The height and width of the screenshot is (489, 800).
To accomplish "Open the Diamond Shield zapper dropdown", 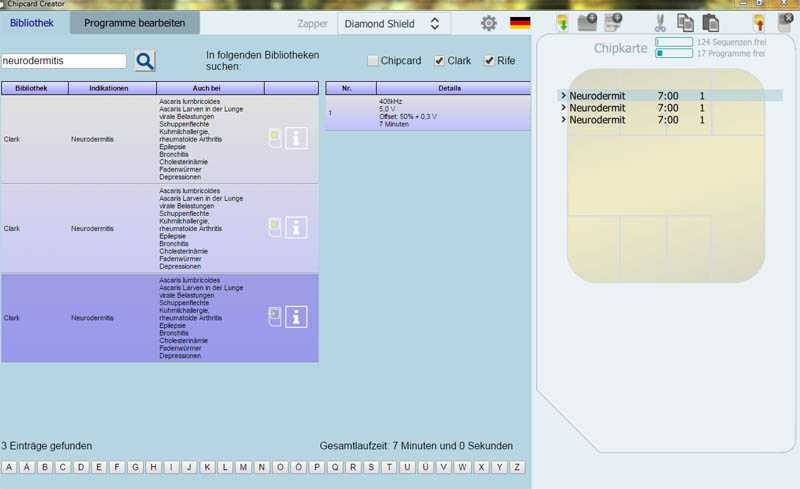I will point(391,23).
